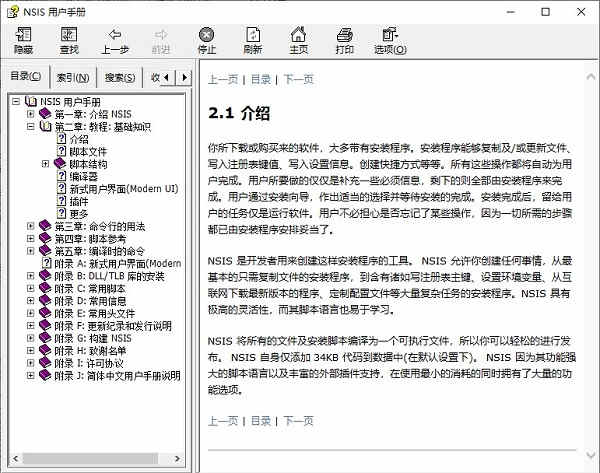This screenshot has height=473, width=600.
Task: Click the tree scrollbar left arrow
Action: pos(16,458)
